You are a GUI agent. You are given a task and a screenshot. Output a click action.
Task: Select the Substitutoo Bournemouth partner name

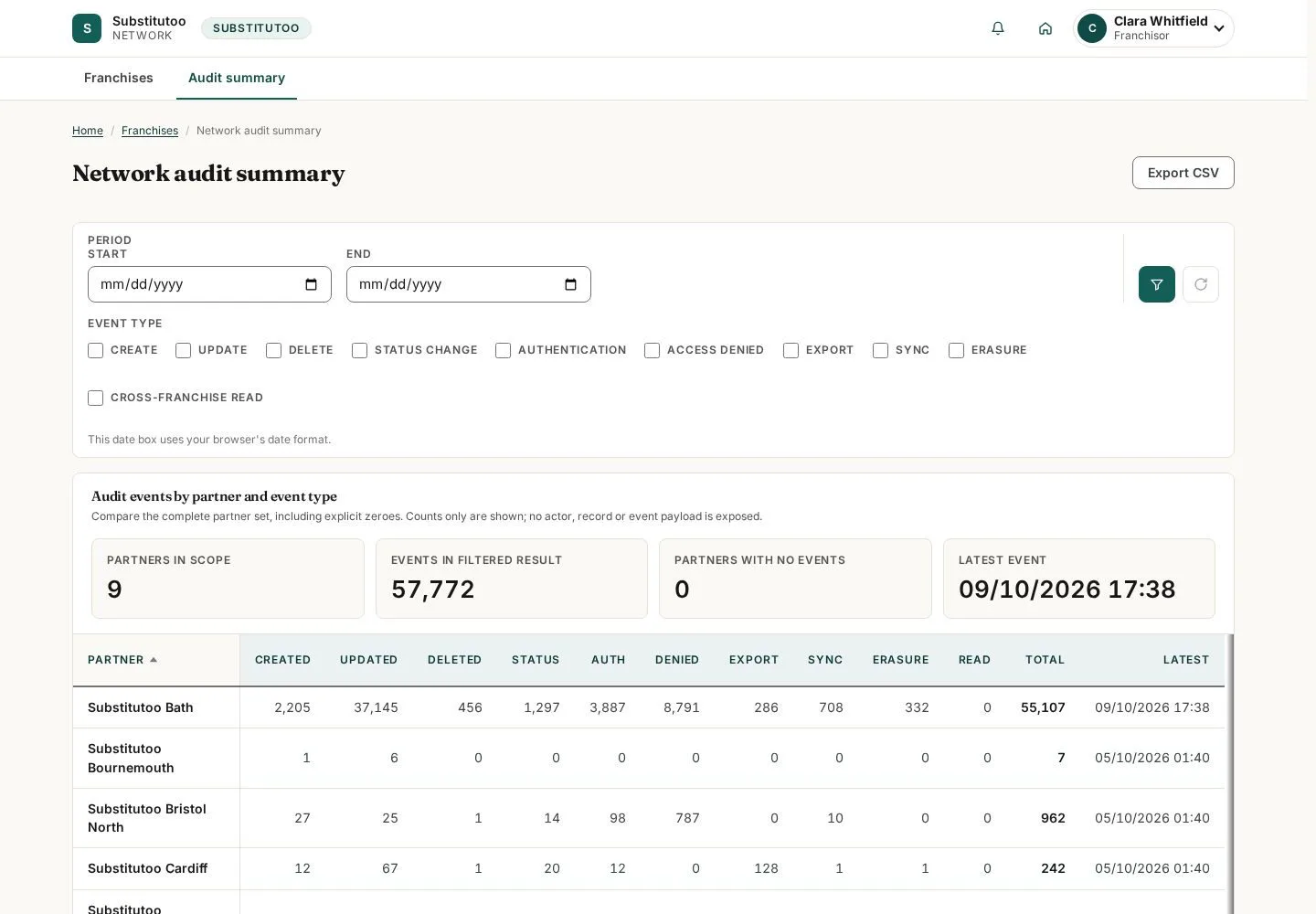tap(131, 759)
